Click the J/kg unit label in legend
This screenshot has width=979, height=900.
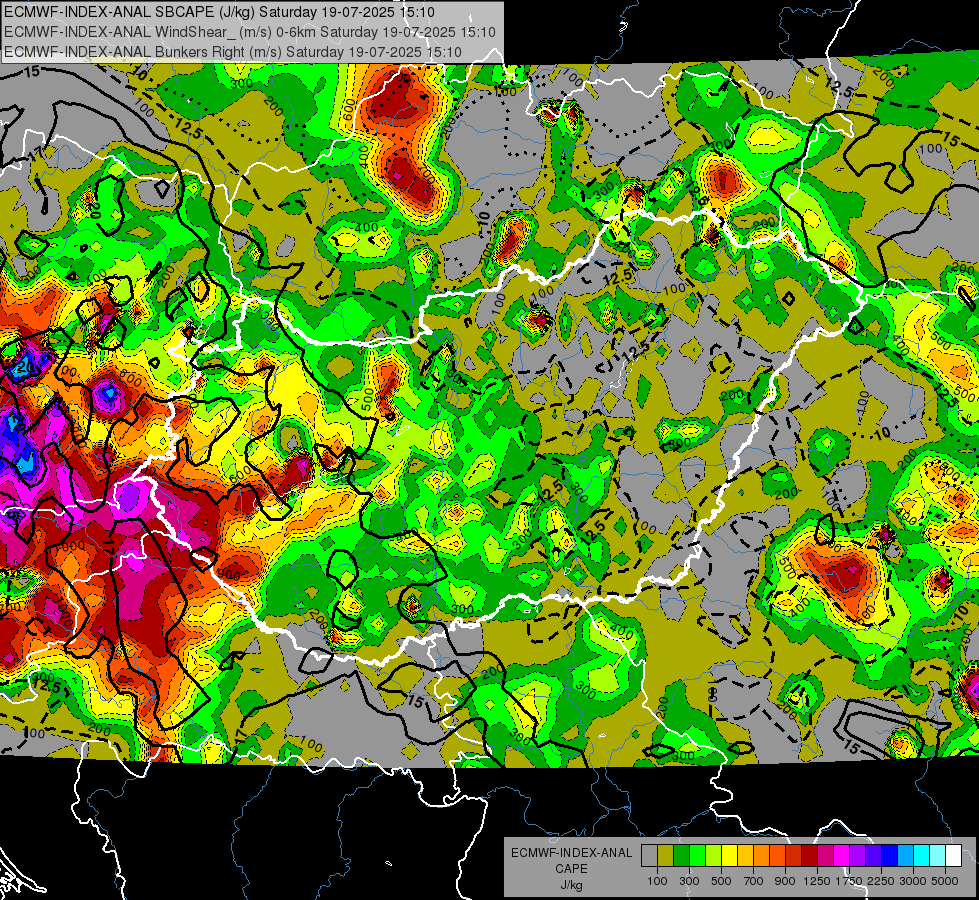click(571, 885)
